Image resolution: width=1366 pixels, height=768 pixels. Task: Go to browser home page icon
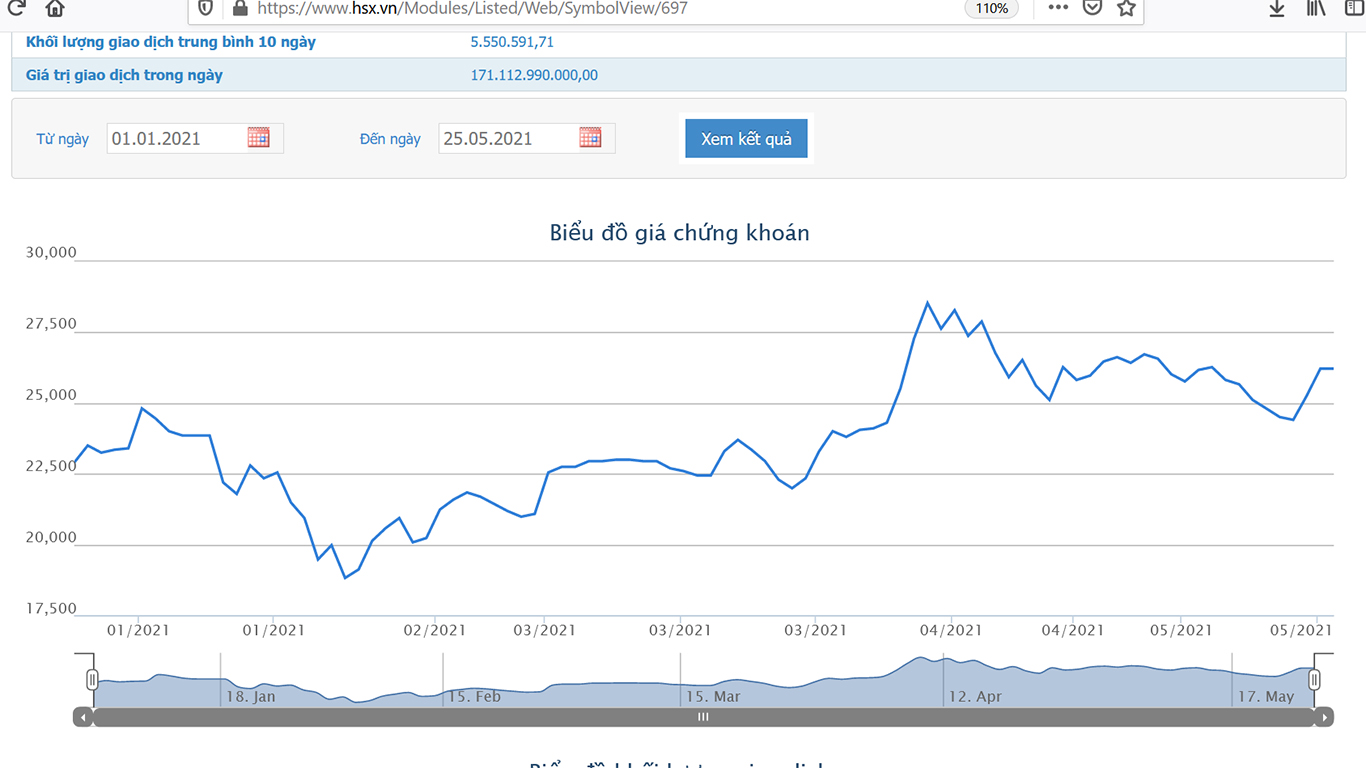tap(55, 8)
